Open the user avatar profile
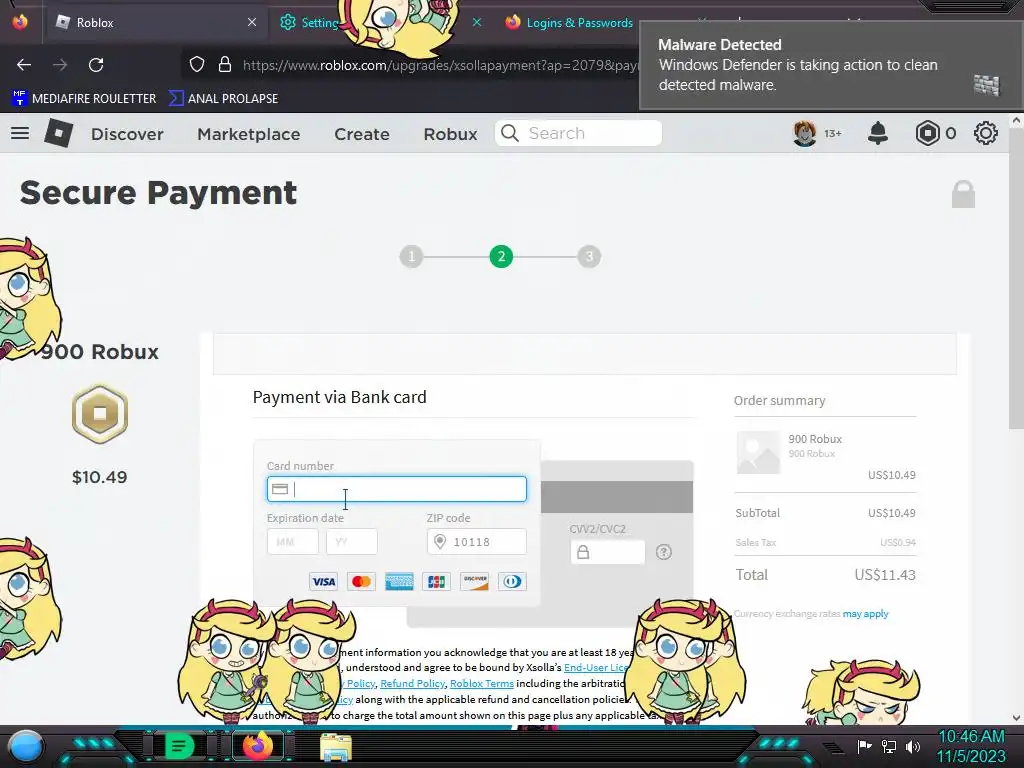This screenshot has height=768, width=1024. 805,133
